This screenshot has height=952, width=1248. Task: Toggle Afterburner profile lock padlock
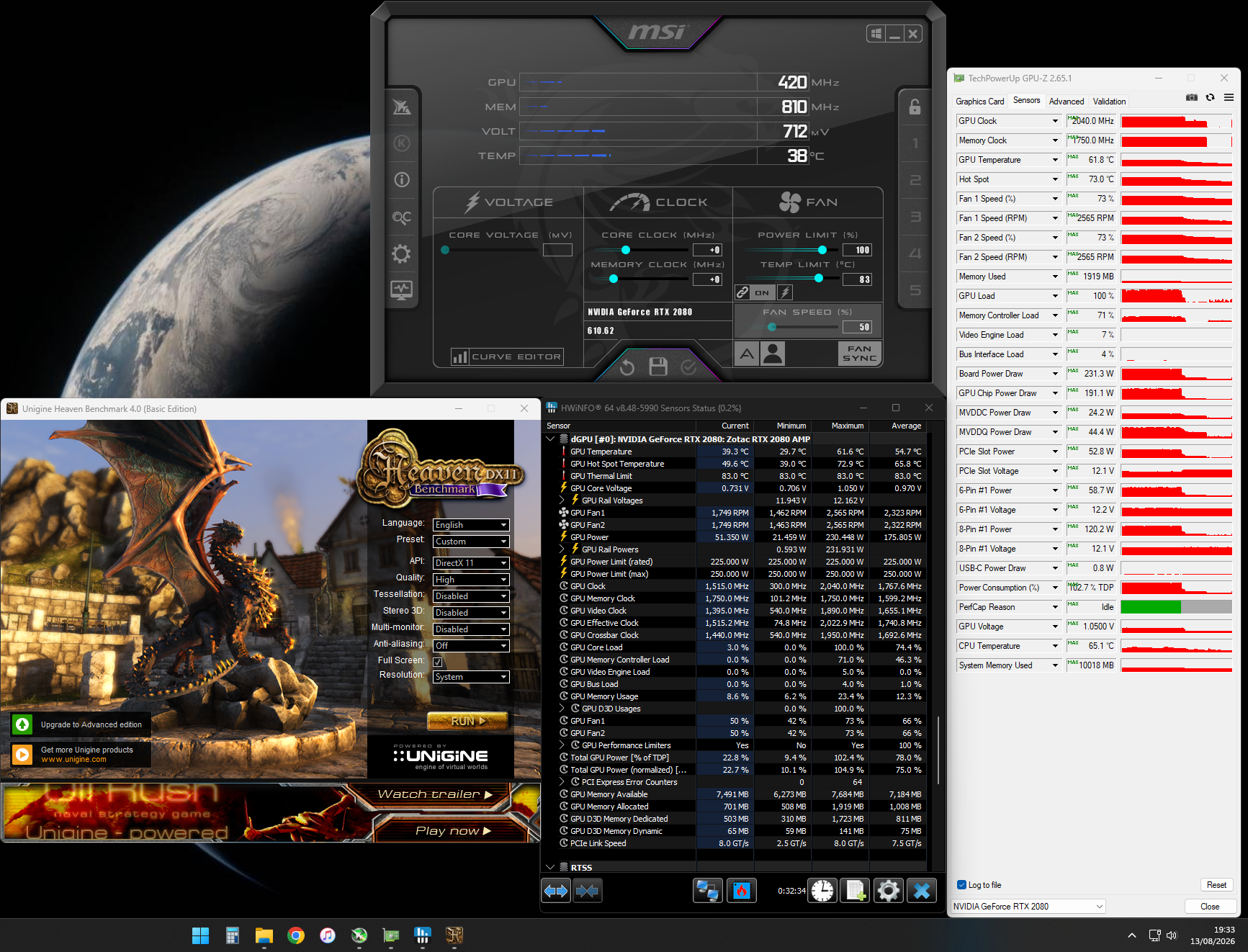915,107
